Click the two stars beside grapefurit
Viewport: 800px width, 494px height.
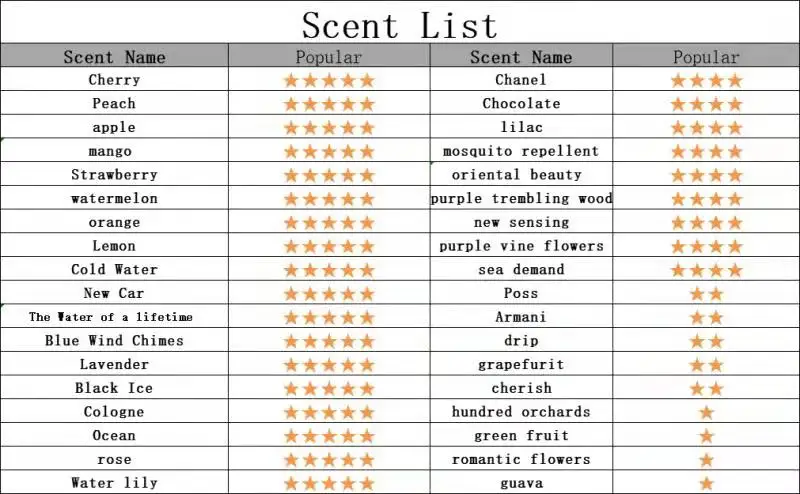click(x=706, y=365)
